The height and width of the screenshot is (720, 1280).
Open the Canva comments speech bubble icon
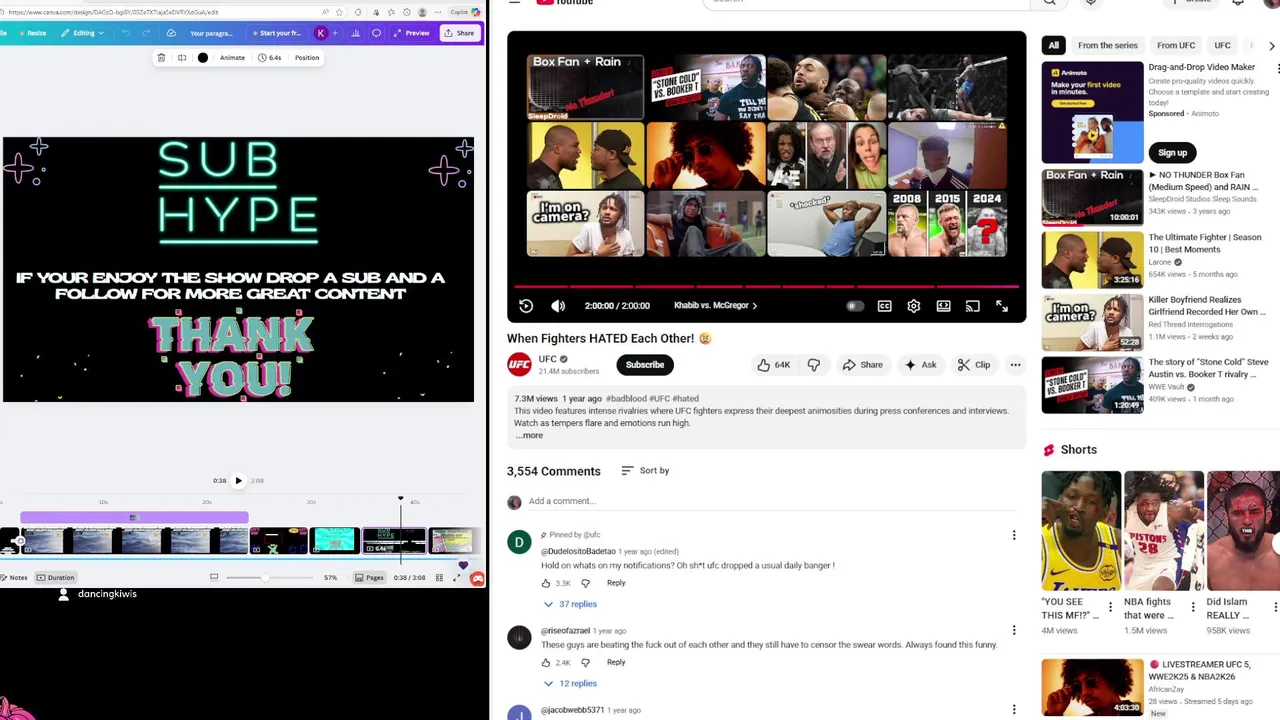click(x=376, y=33)
